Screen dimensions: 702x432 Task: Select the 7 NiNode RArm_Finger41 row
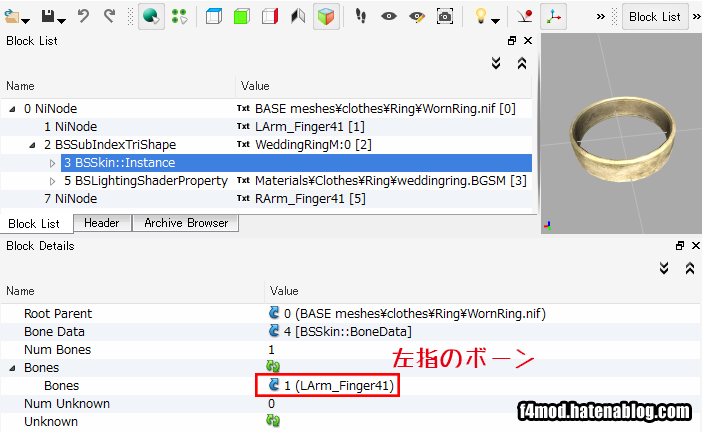[266, 198]
